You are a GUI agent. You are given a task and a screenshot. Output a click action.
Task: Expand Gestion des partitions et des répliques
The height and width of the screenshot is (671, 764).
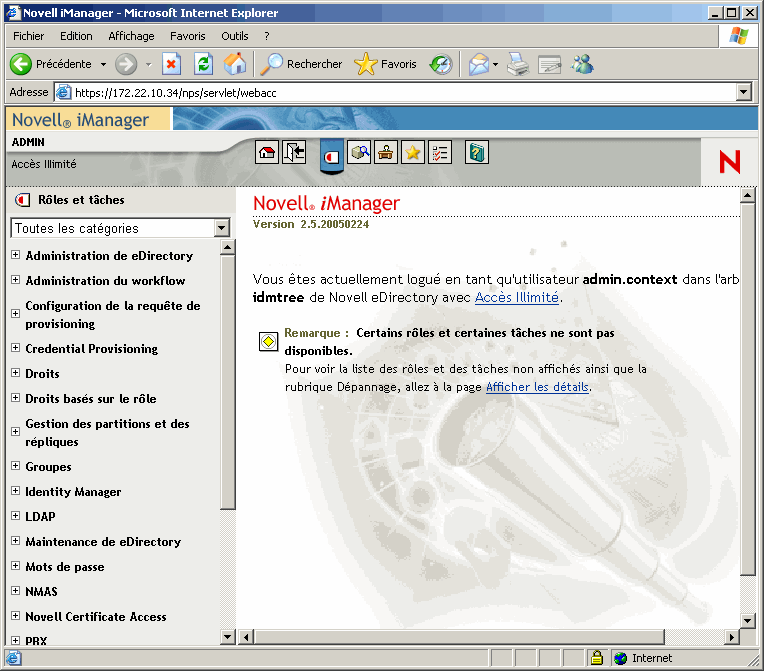[x=16, y=431]
